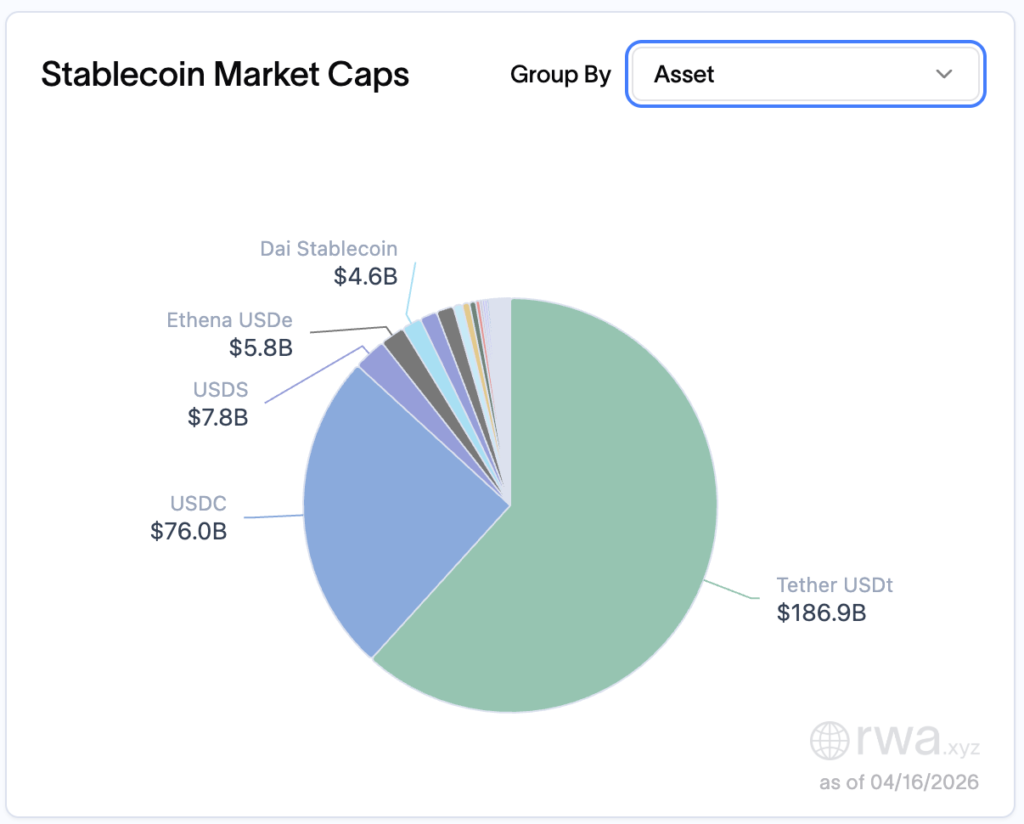Click the 'Tether USDt' label text
1024x824 pixels.
pyautogui.click(x=834, y=585)
